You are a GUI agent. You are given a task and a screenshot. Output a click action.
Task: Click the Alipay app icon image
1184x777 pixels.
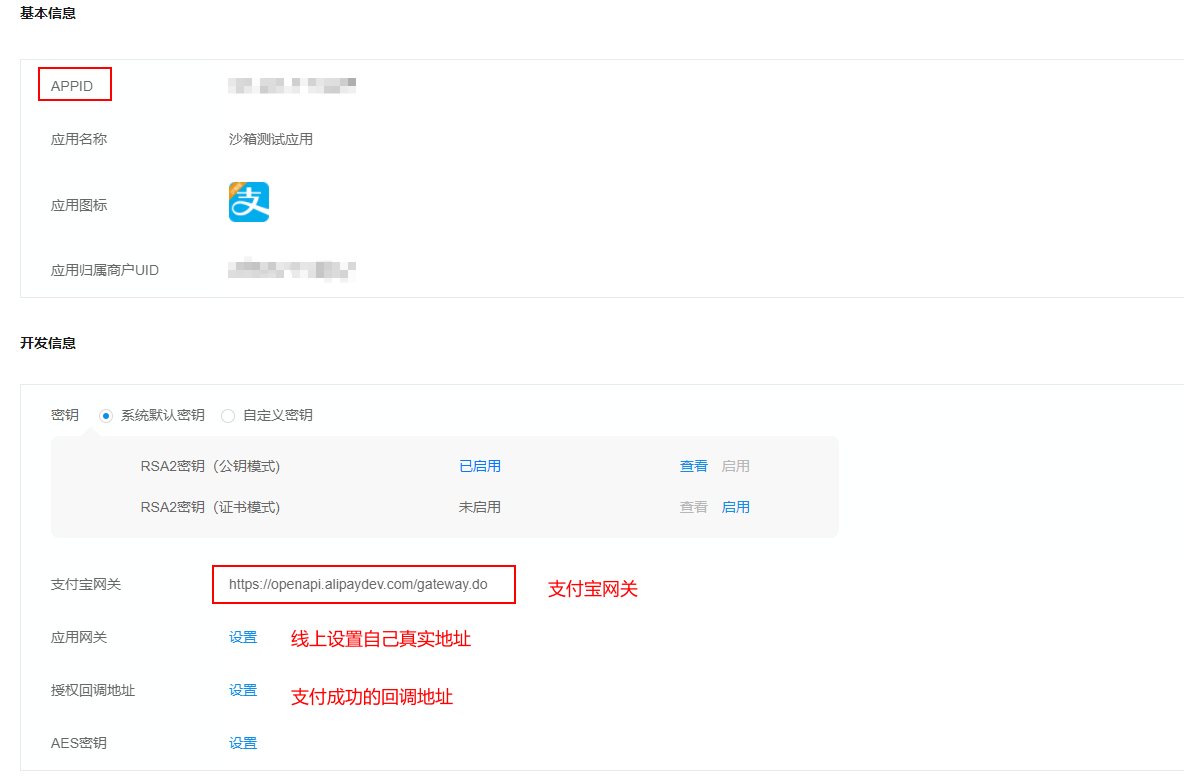248,202
